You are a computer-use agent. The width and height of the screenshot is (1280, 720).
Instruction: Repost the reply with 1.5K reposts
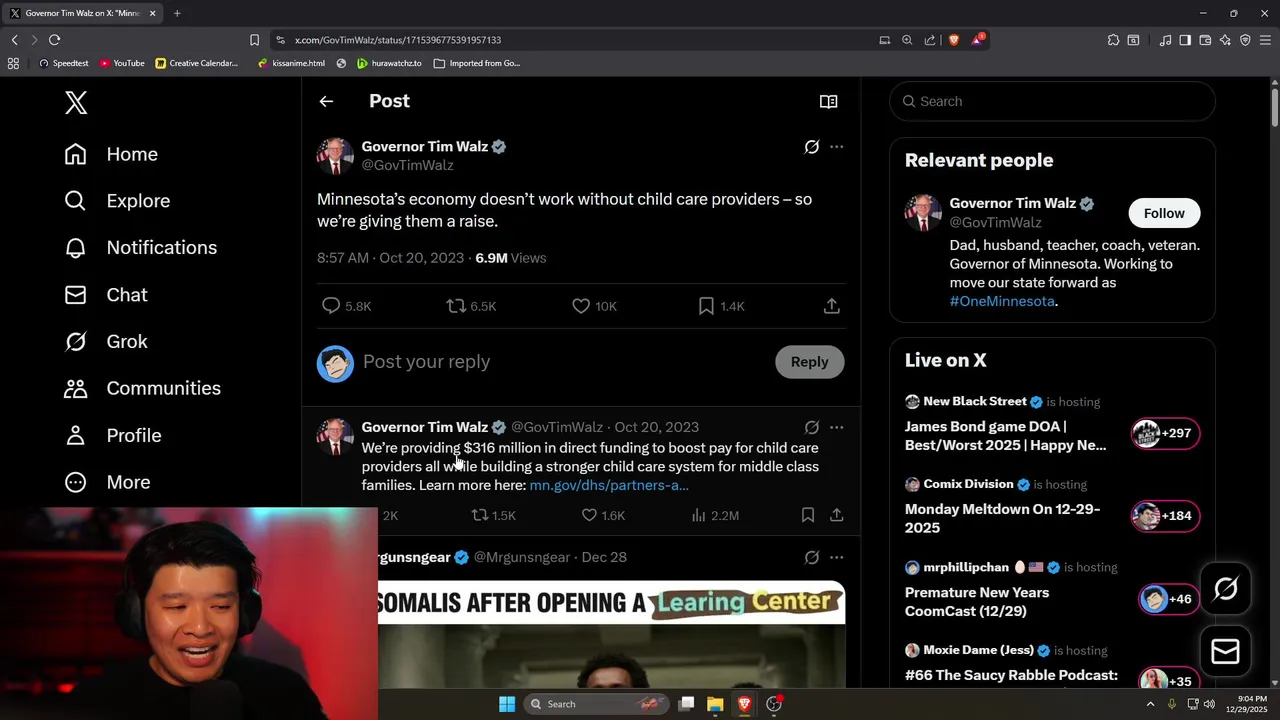click(494, 516)
